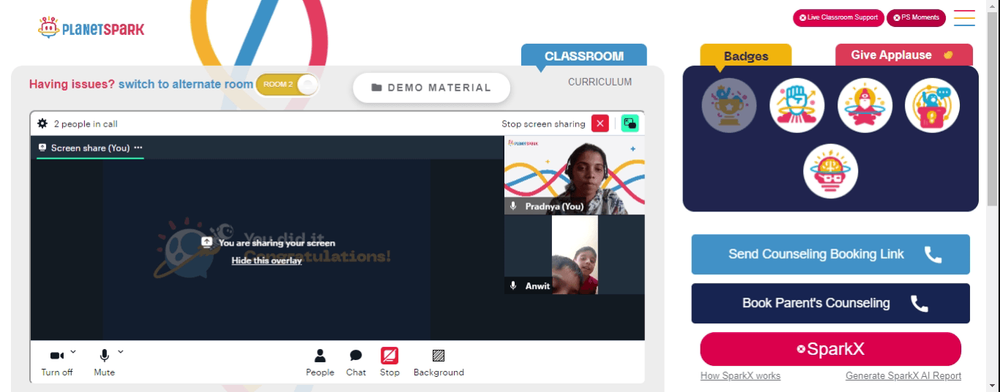This screenshot has height=392, width=1000.
Task: Open Screen share options ellipsis
Action: [138, 148]
